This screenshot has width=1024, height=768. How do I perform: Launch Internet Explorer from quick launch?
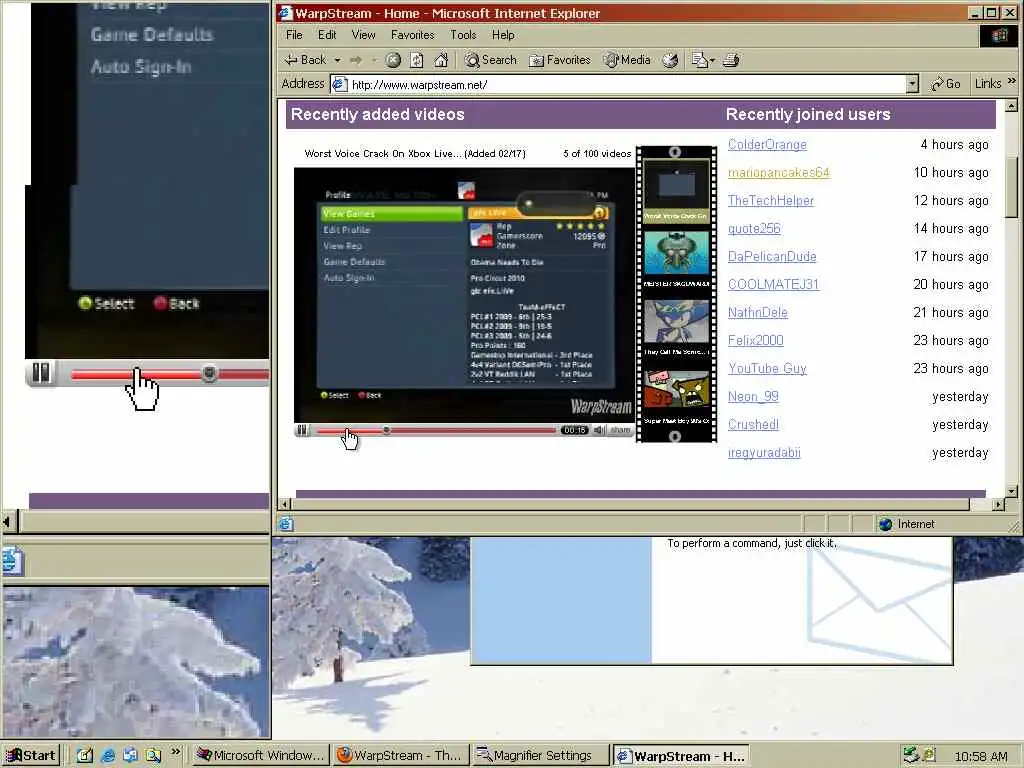pos(108,756)
